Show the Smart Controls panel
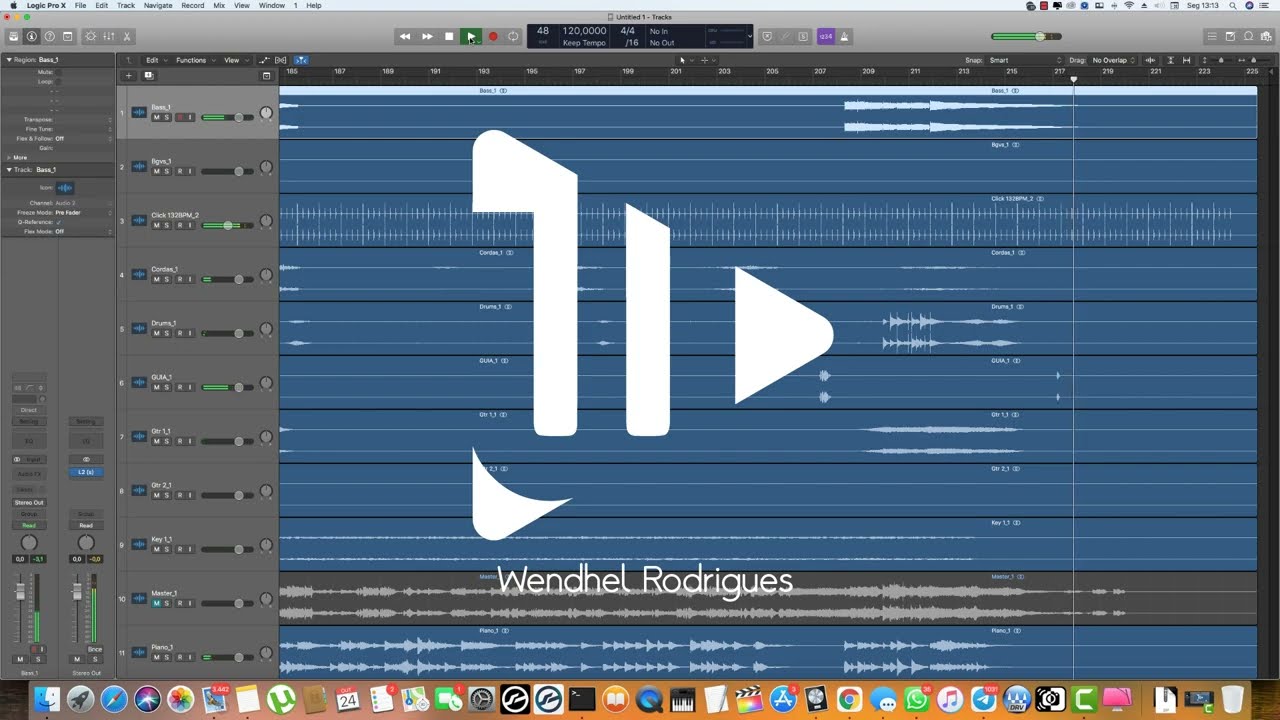Image resolution: width=1280 pixels, height=720 pixels. click(x=91, y=37)
